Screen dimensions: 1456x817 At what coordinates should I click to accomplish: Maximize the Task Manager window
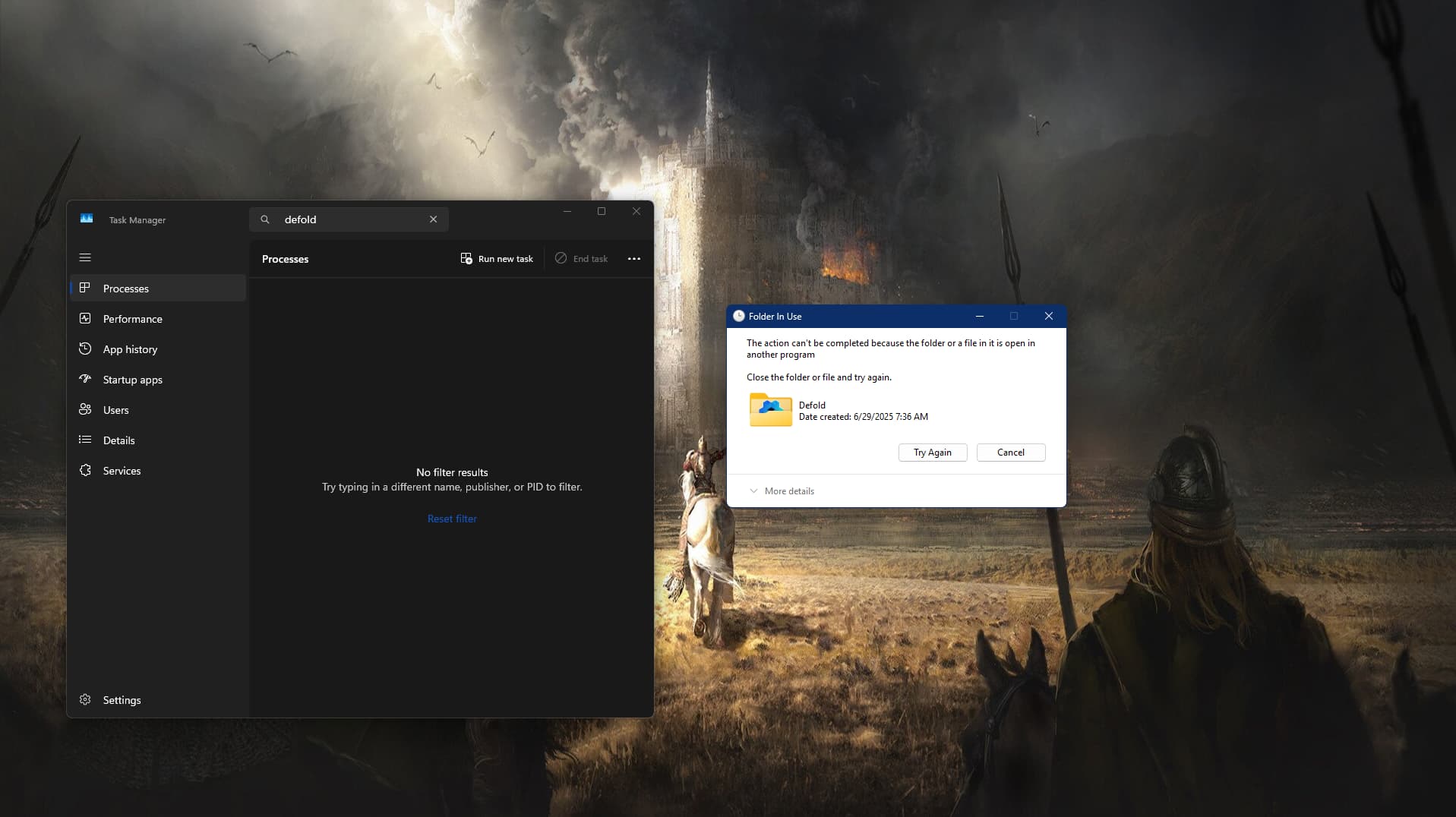pyautogui.click(x=602, y=211)
